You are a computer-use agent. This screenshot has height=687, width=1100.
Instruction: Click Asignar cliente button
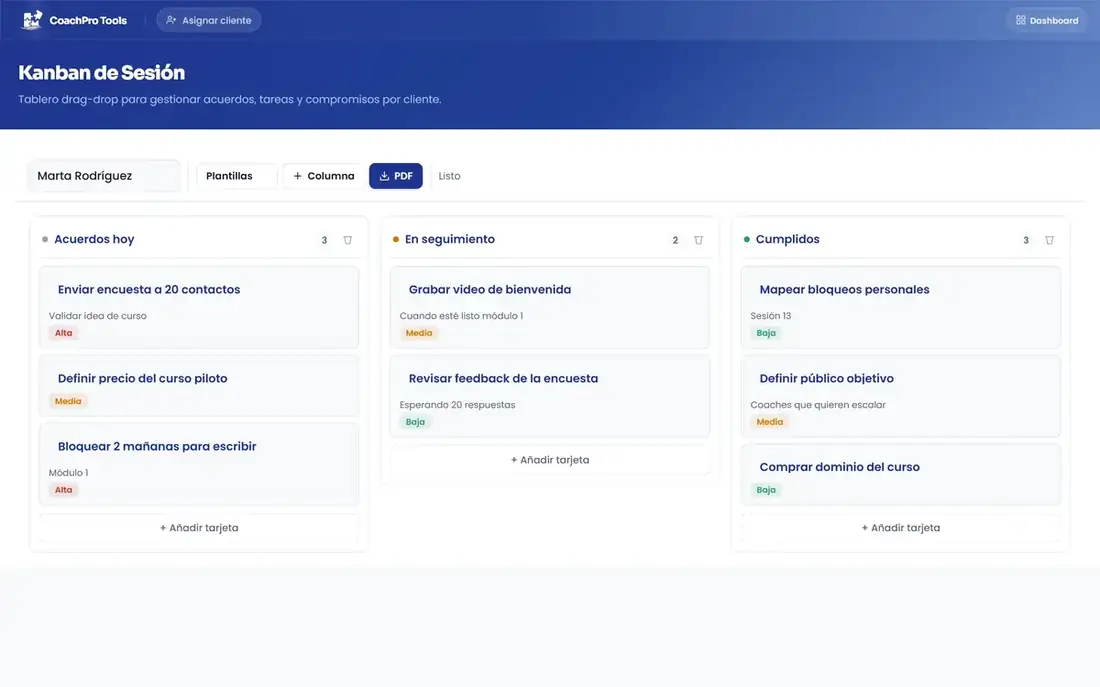point(208,20)
